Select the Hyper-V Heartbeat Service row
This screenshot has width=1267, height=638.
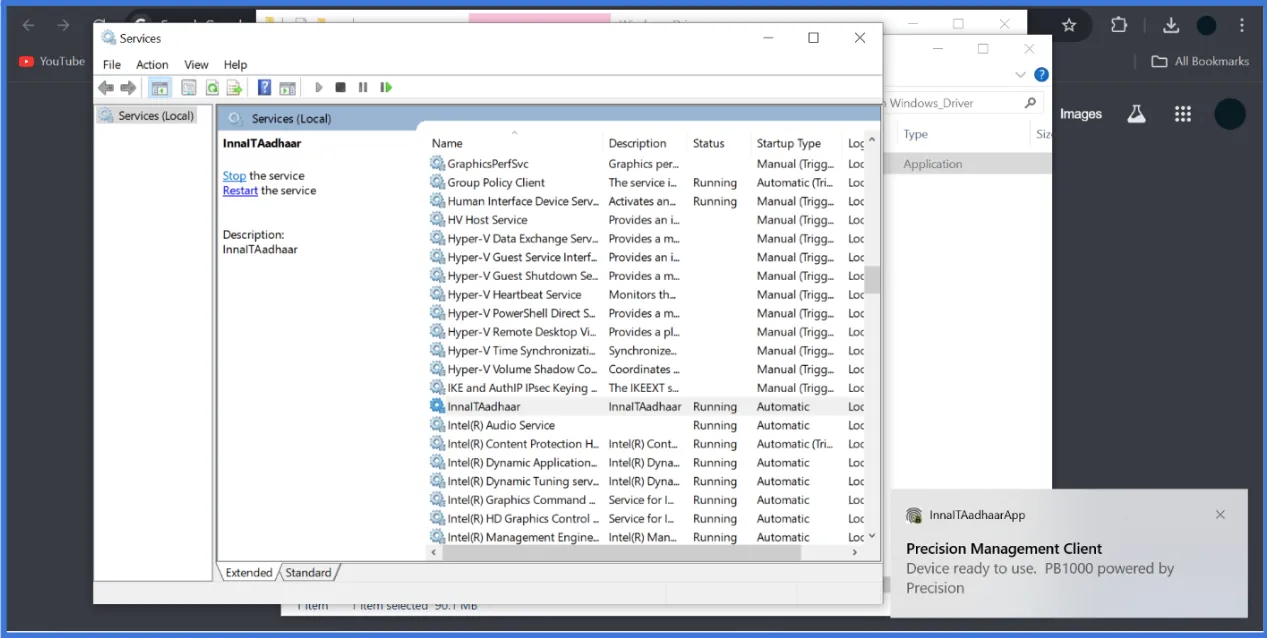pos(646,295)
